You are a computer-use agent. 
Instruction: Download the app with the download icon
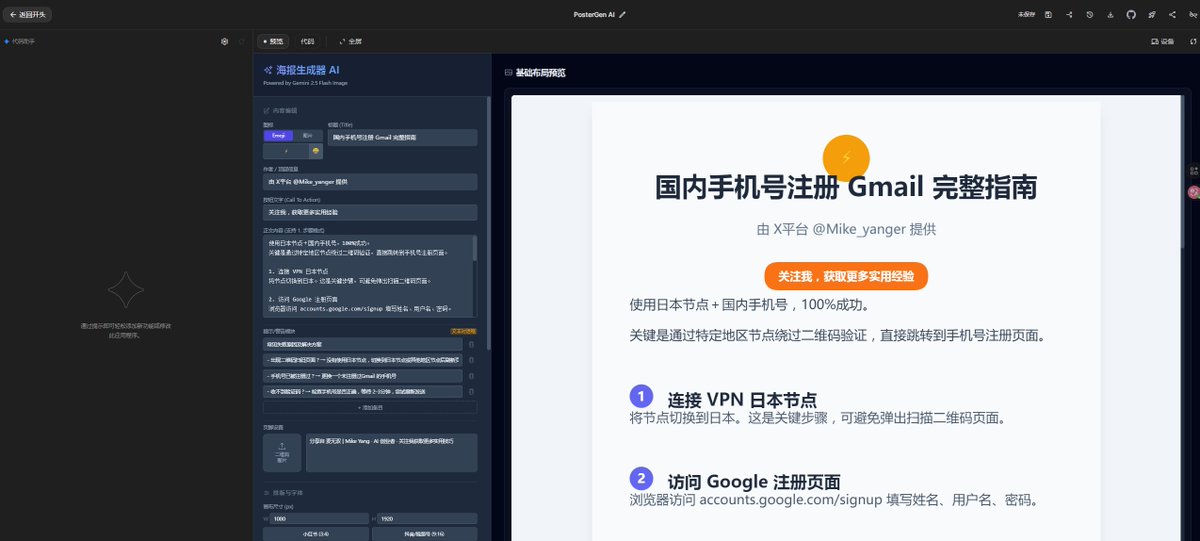tap(1110, 15)
